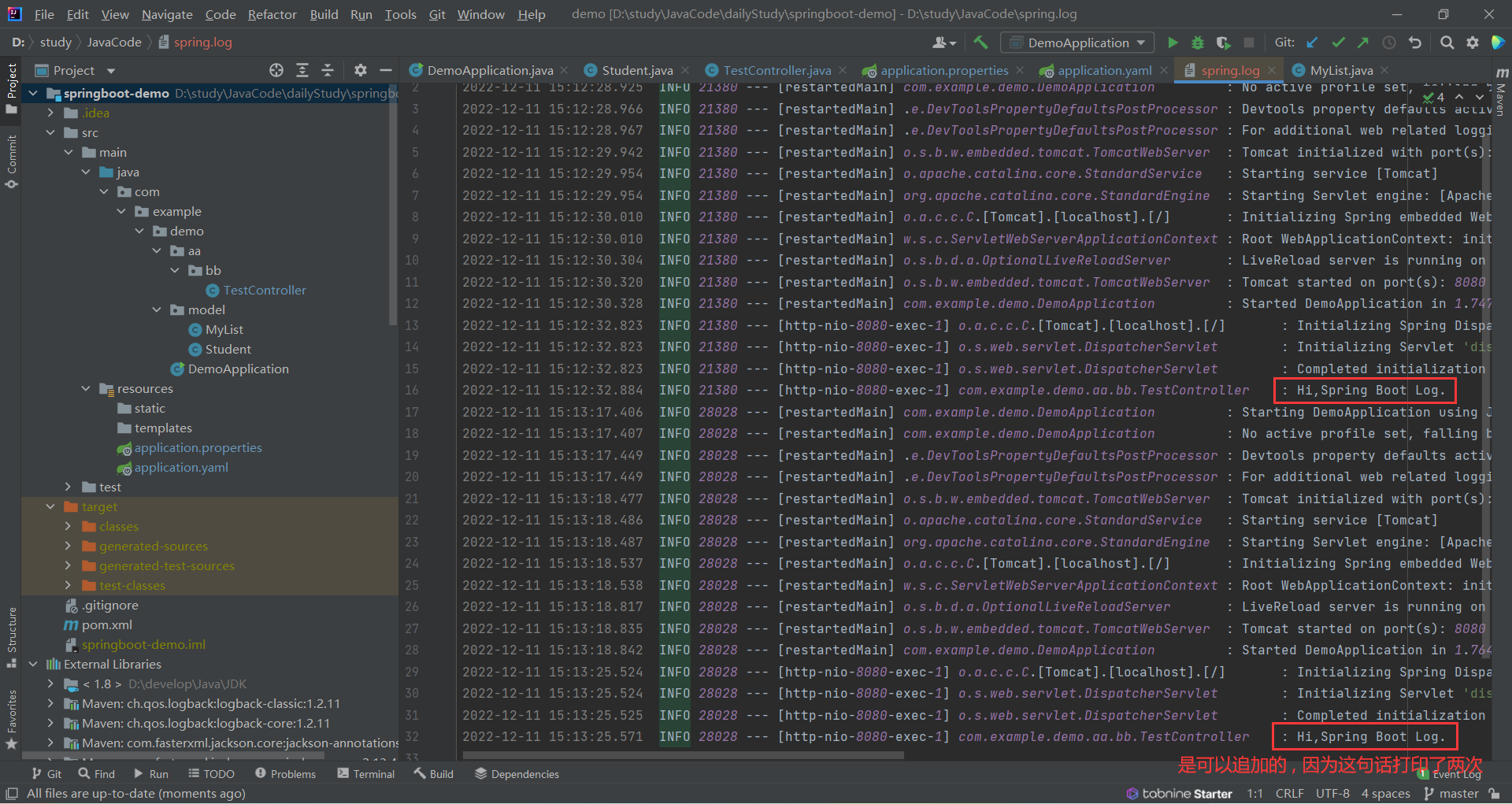1512x804 pixels.
Task: Click the spring.log breadcrumb in navigation bar
Action: [x=202, y=43]
